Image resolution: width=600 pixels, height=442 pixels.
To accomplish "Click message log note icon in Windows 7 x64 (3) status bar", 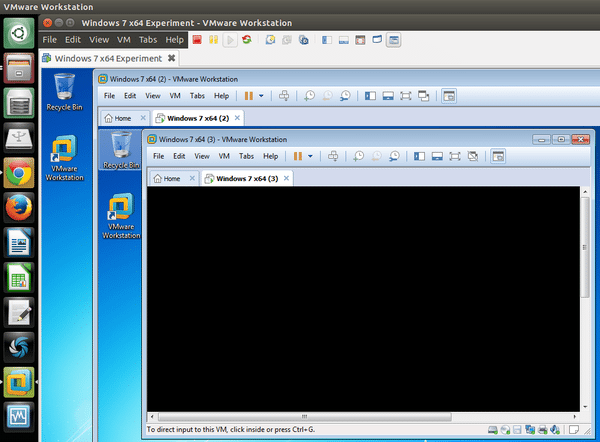I will pyautogui.click(x=574, y=430).
